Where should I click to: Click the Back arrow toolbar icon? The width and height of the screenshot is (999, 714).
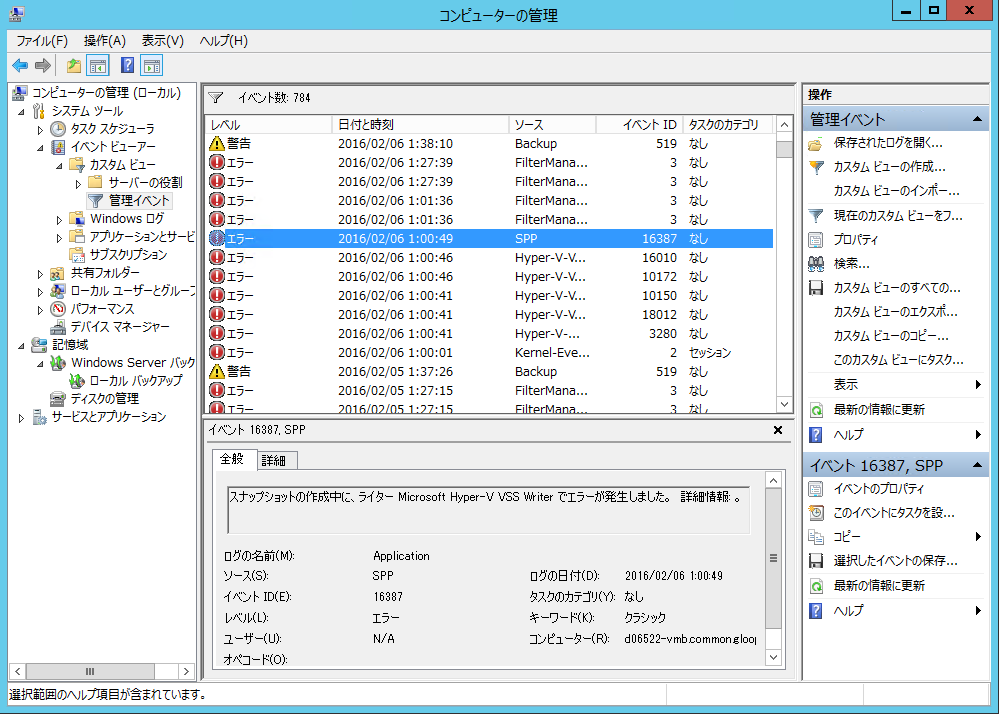(x=20, y=65)
